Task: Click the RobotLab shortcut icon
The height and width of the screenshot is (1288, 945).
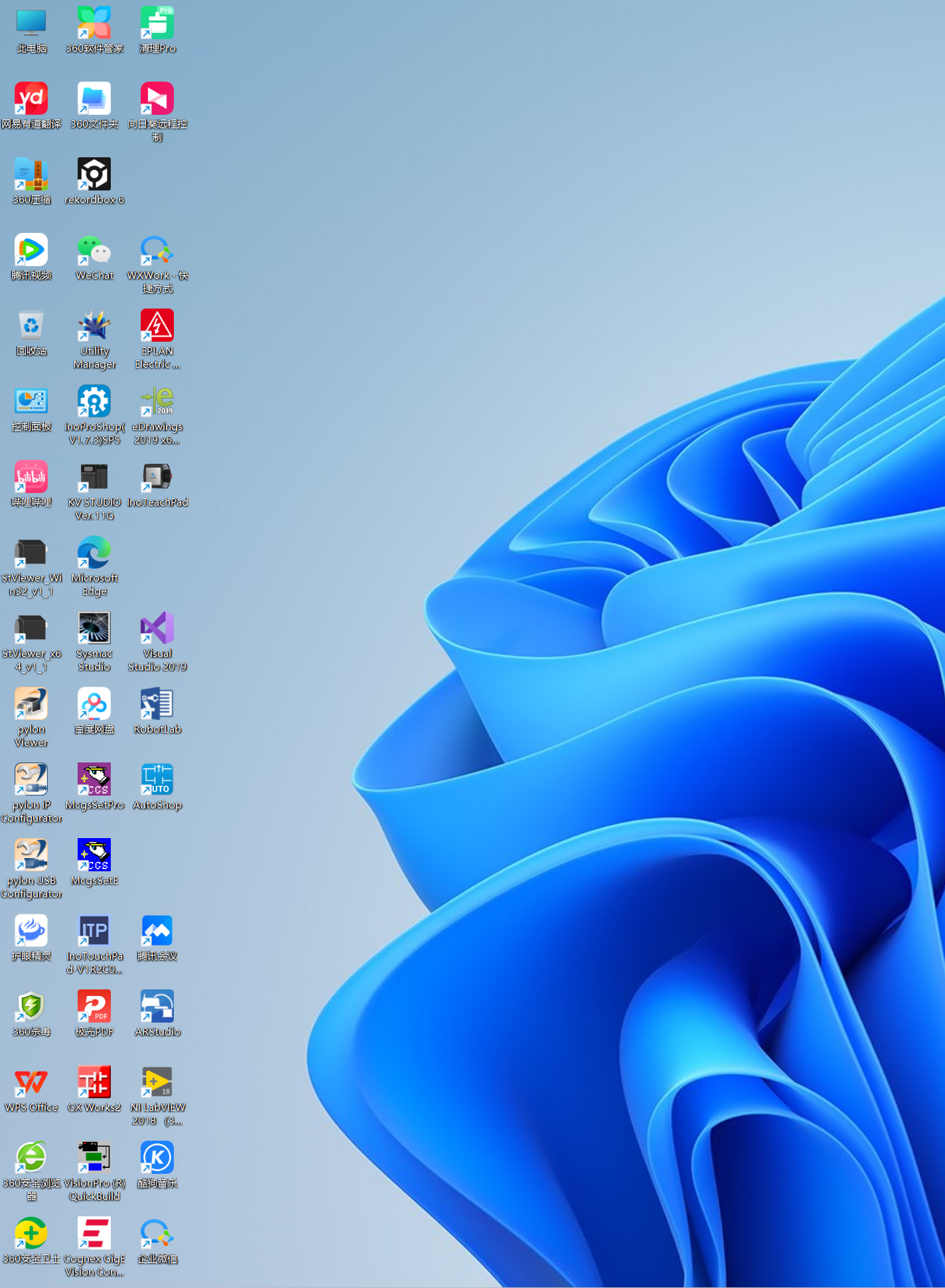Action: tap(157, 705)
